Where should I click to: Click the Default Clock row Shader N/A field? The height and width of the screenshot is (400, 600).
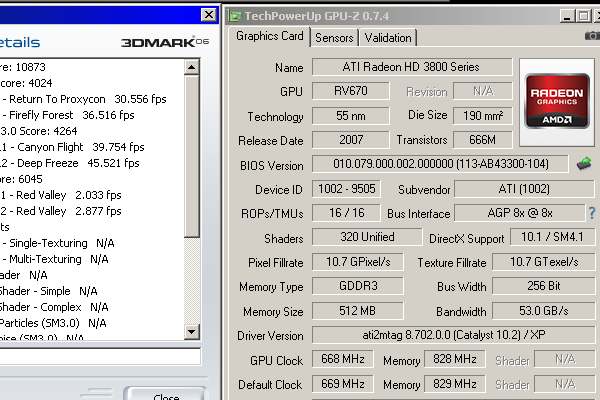pos(565,384)
